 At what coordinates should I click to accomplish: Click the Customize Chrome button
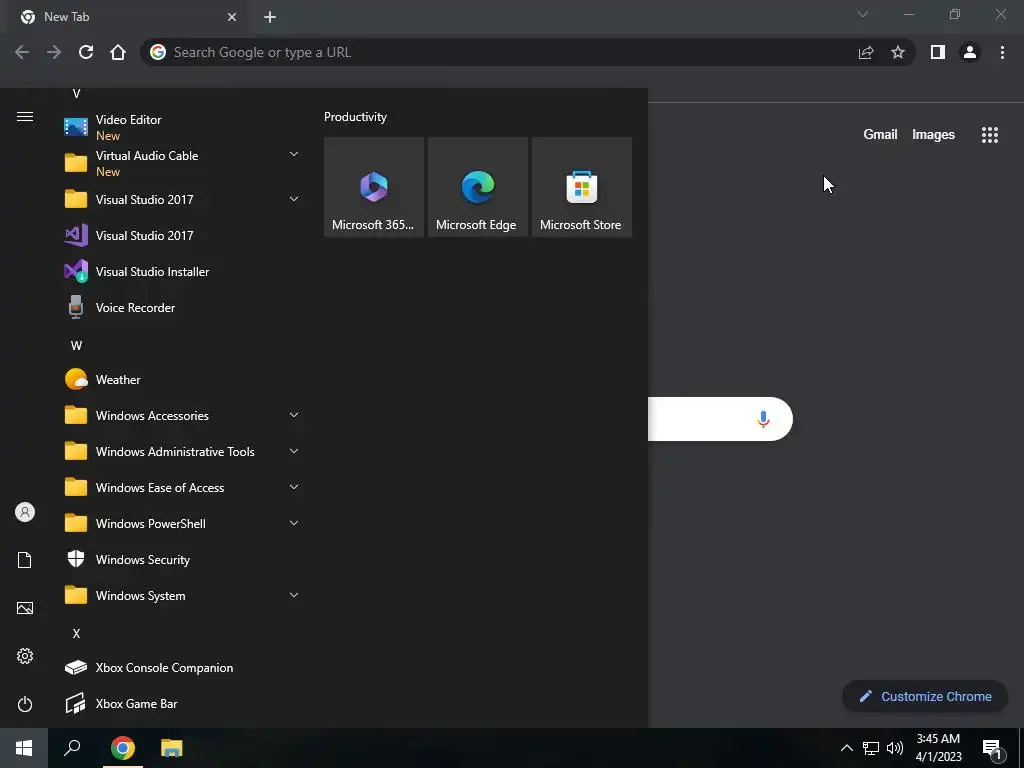tap(925, 696)
